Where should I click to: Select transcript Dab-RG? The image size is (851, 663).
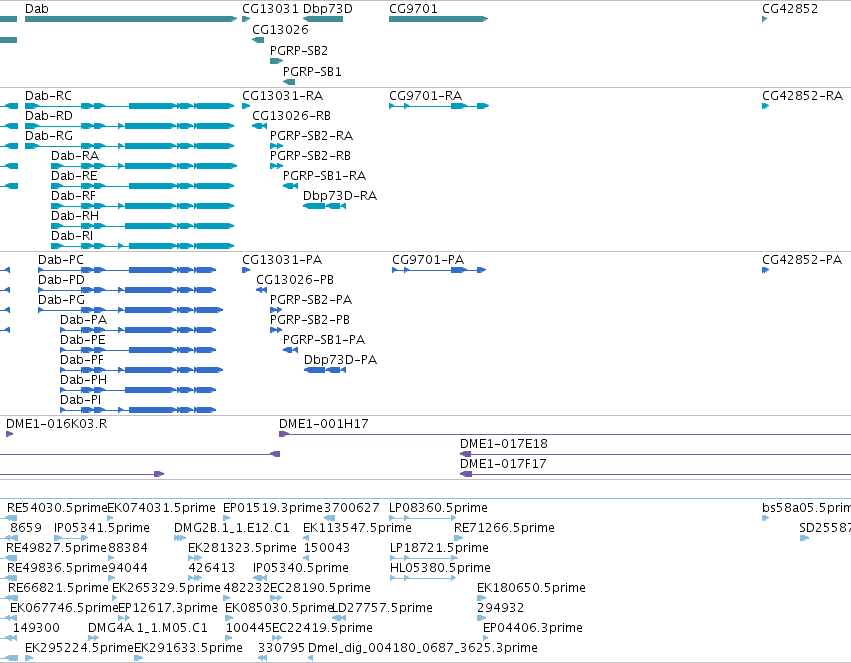coord(130,146)
